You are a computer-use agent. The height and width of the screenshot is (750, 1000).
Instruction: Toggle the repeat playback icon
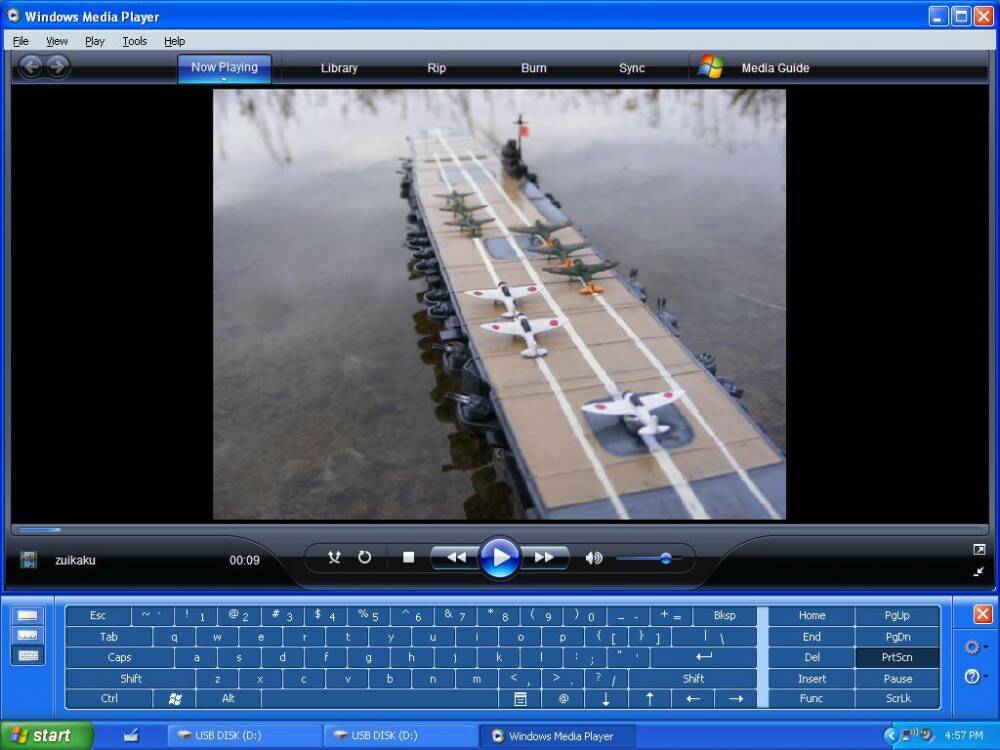coord(365,558)
